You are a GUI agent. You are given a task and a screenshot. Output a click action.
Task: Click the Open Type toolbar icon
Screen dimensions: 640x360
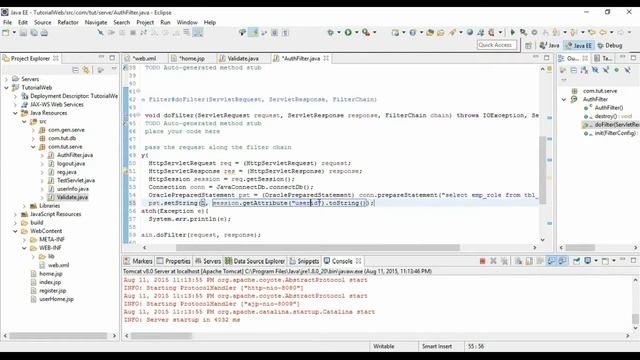click(430, 33)
